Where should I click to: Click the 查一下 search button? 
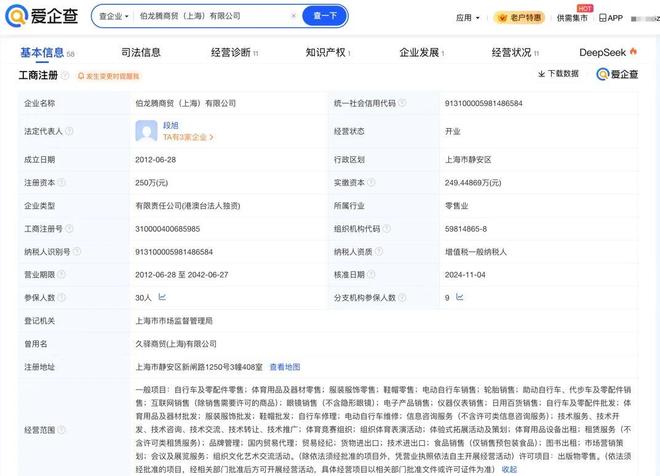(325, 16)
